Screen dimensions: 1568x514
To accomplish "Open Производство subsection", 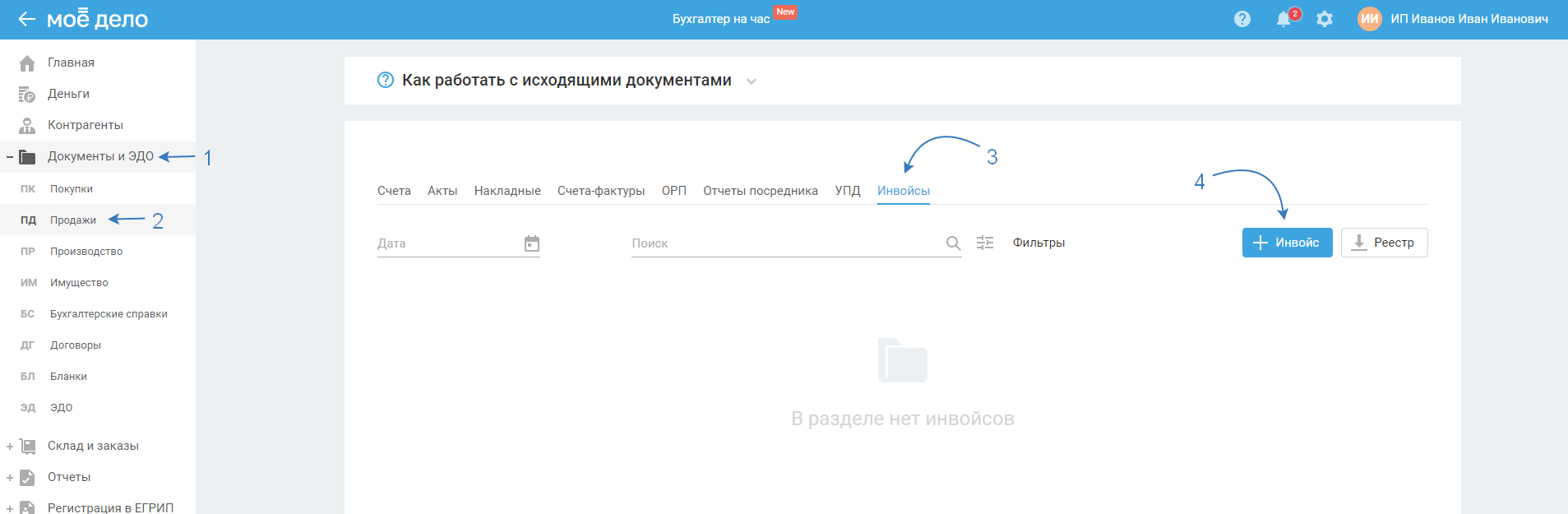I will click(x=86, y=252).
